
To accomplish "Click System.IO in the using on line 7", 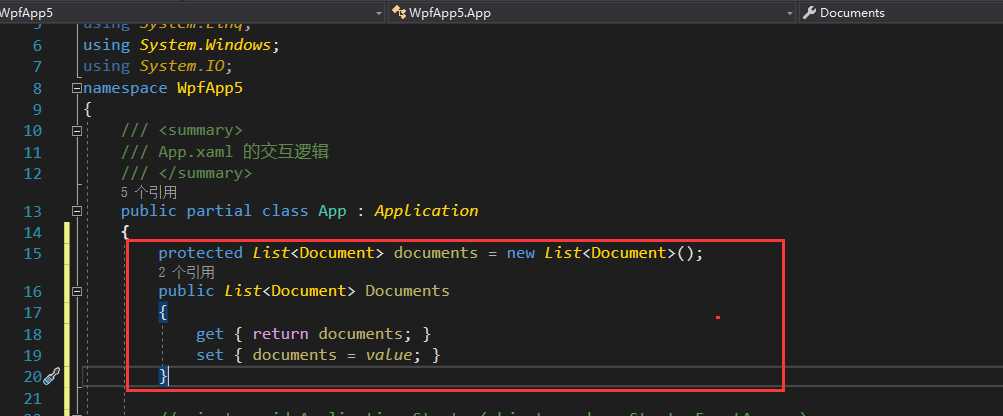I will click(182, 66).
